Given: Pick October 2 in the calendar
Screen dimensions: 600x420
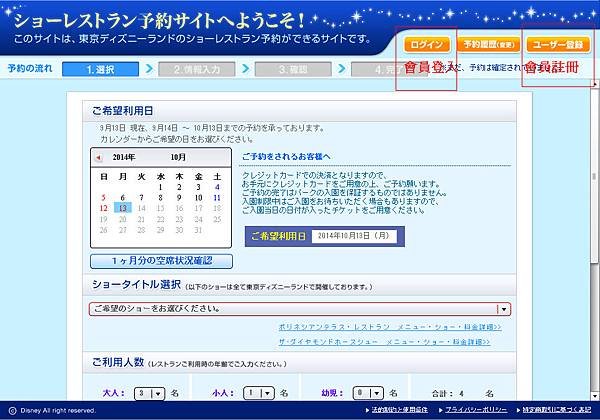Looking at the screenshot, I should (x=179, y=187).
